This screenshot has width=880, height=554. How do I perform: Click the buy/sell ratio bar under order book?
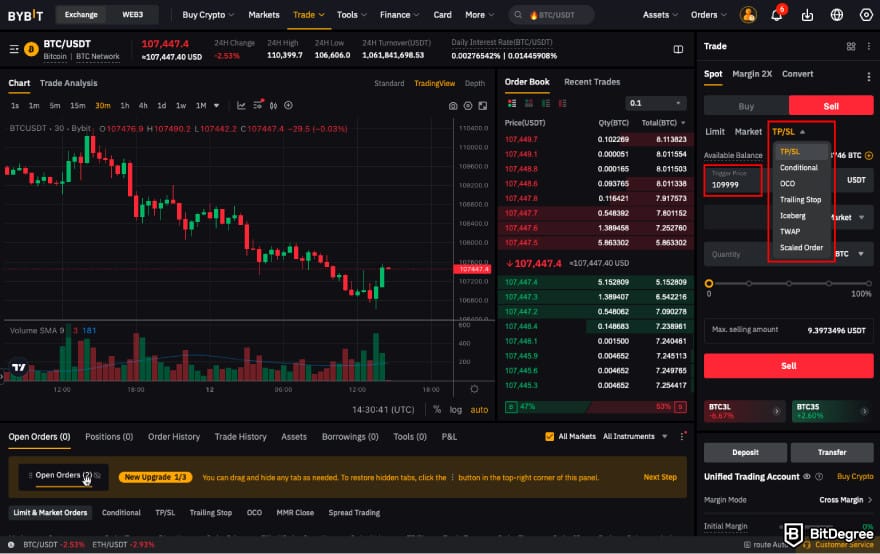point(595,406)
